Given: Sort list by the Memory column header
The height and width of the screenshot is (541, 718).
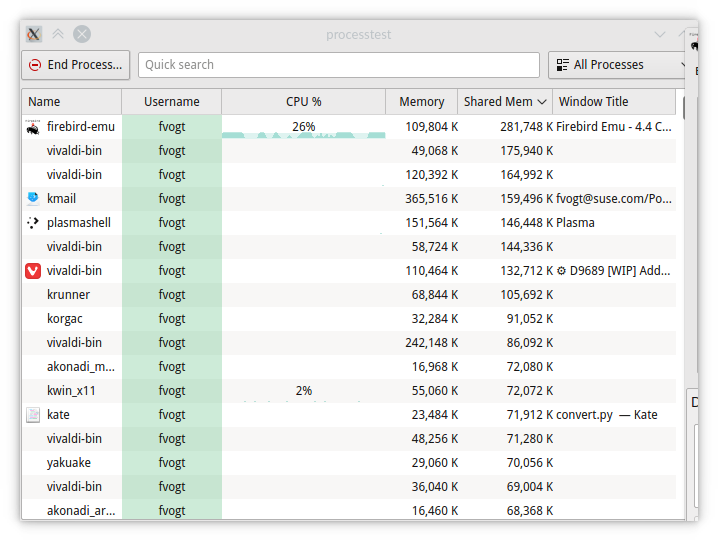Looking at the screenshot, I should click(422, 102).
